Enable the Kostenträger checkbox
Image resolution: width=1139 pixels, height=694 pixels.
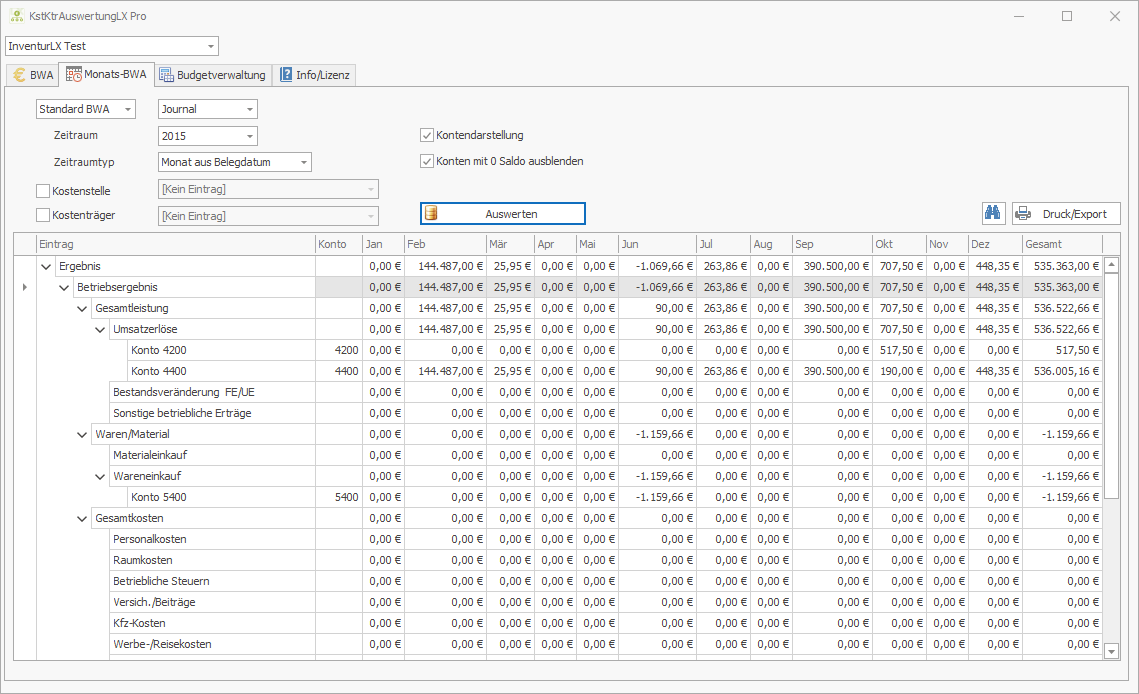[43, 215]
